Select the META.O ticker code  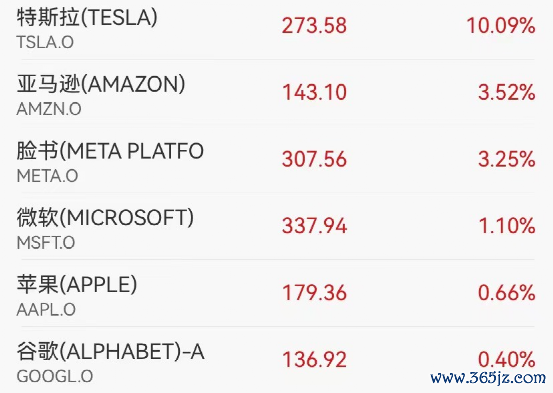point(47,176)
